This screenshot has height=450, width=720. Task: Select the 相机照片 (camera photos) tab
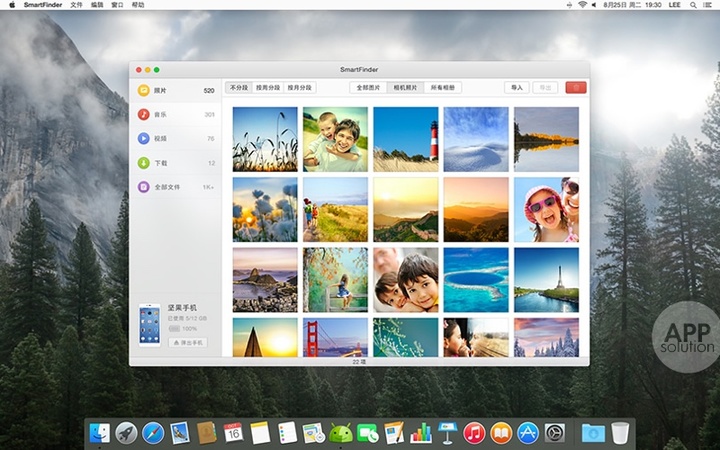(405, 88)
